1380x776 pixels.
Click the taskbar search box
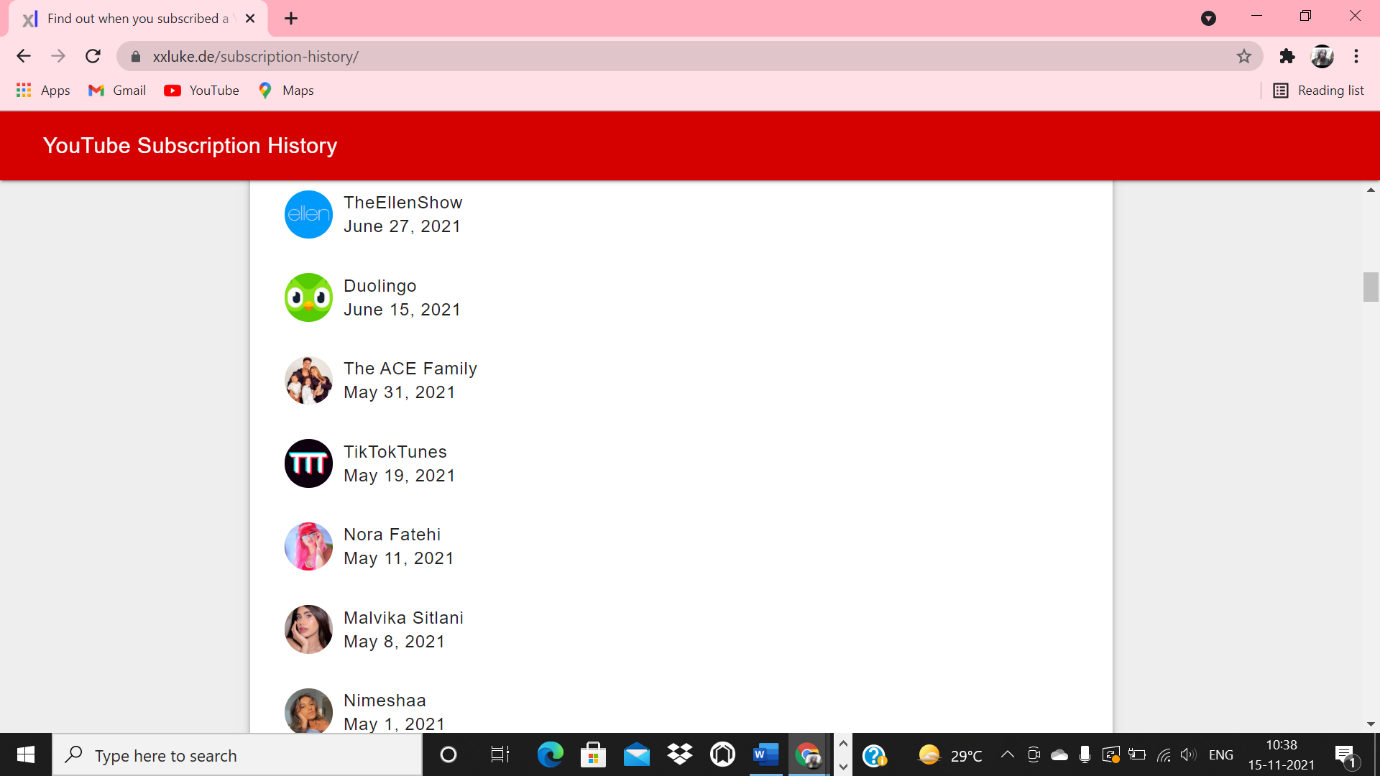pos(237,755)
